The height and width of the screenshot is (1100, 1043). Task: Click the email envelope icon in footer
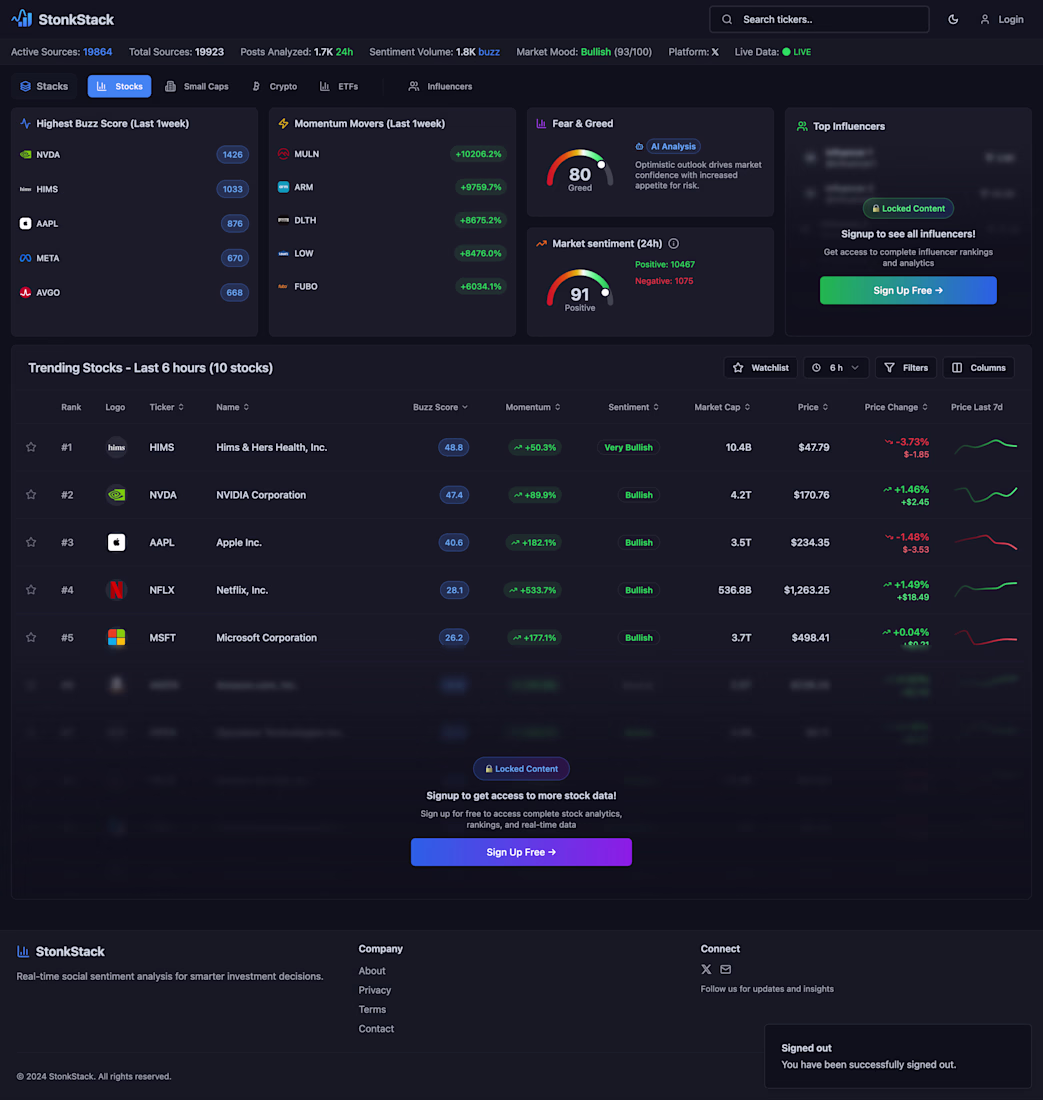(x=726, y=970)
